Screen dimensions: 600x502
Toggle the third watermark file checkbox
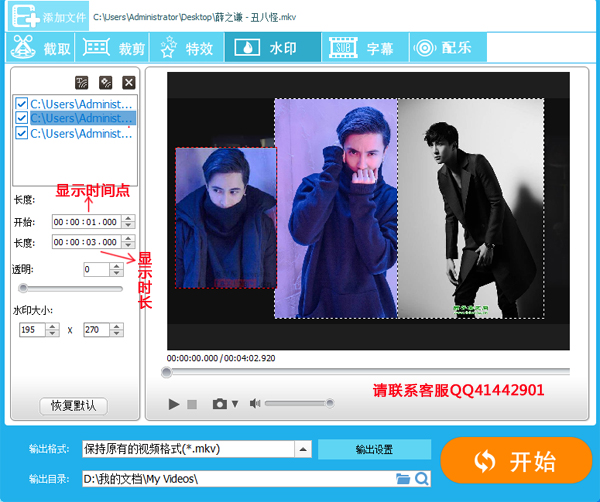pyautogui.click(x=22, y=133)
